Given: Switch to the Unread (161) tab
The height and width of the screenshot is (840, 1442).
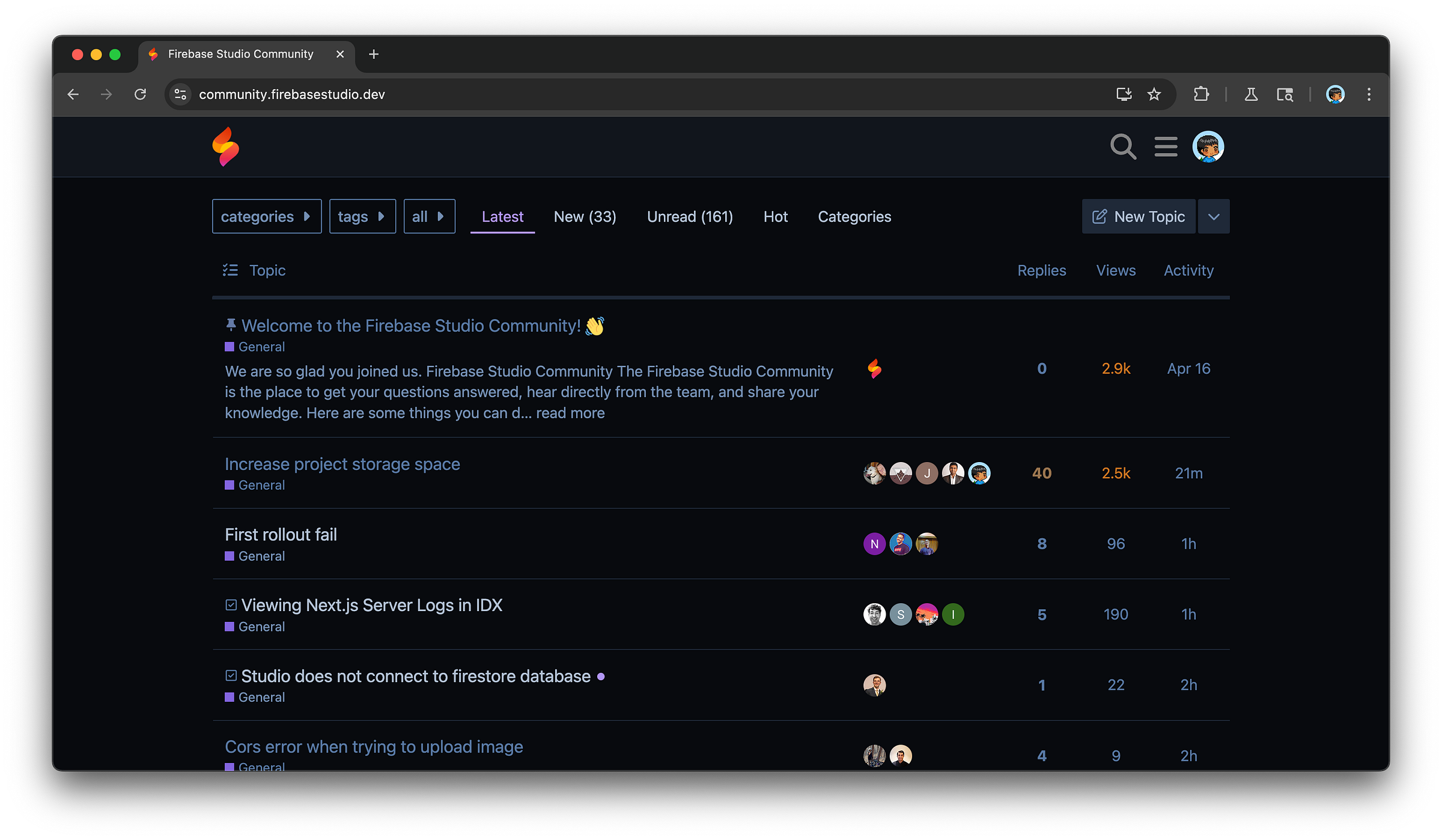Looking at the screenshot, I should point(689,216).
